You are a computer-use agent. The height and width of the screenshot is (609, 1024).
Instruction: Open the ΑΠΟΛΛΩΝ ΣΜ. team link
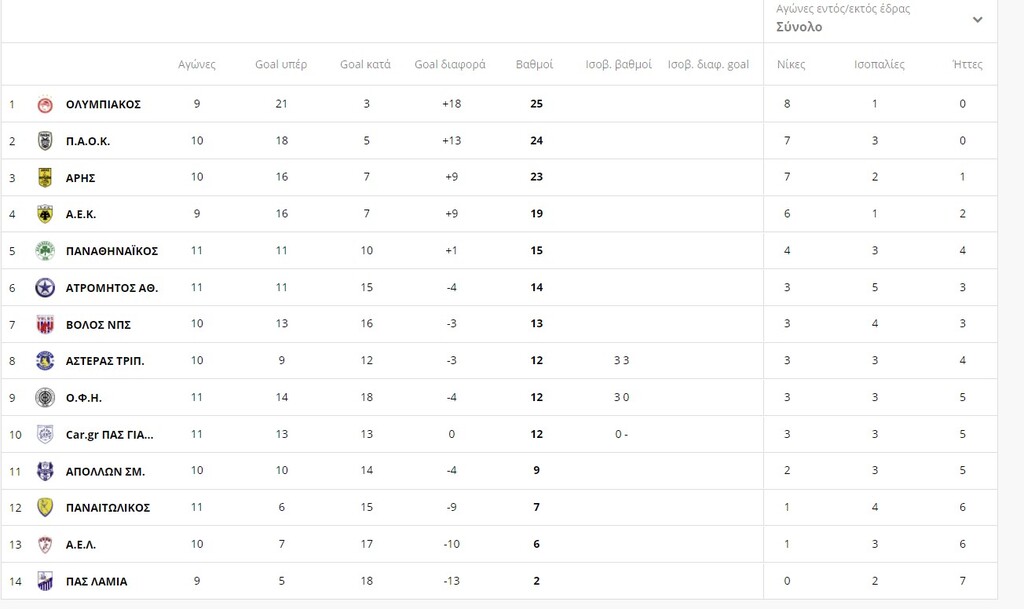105,471
